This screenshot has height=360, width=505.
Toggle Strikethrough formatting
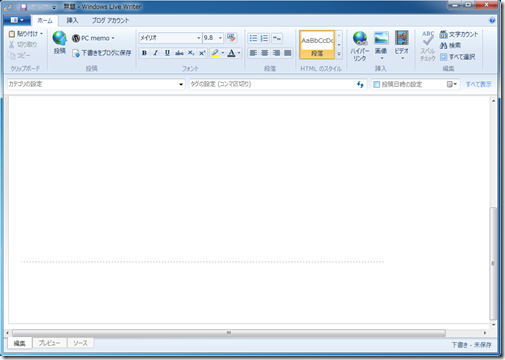tap(179, 53)
